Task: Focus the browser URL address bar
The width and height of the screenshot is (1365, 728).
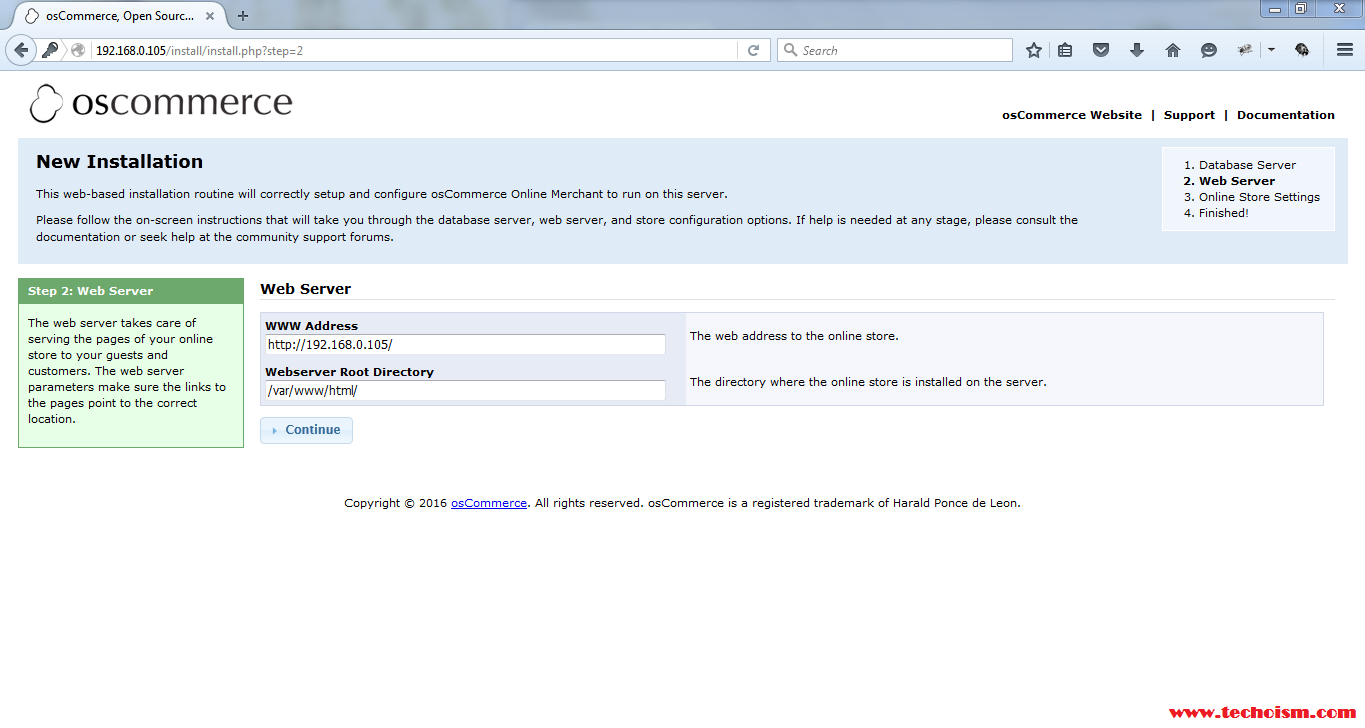Action: pos(415,50)
